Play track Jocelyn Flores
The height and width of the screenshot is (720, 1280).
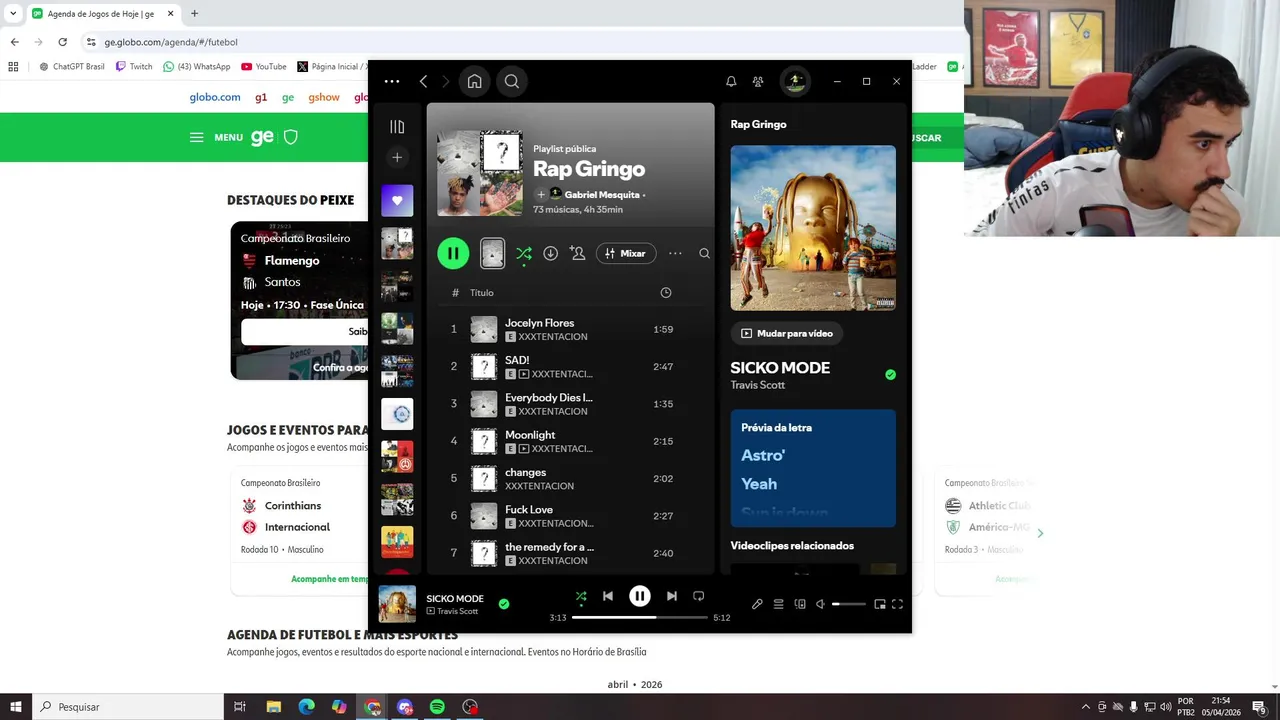(570, 329)
